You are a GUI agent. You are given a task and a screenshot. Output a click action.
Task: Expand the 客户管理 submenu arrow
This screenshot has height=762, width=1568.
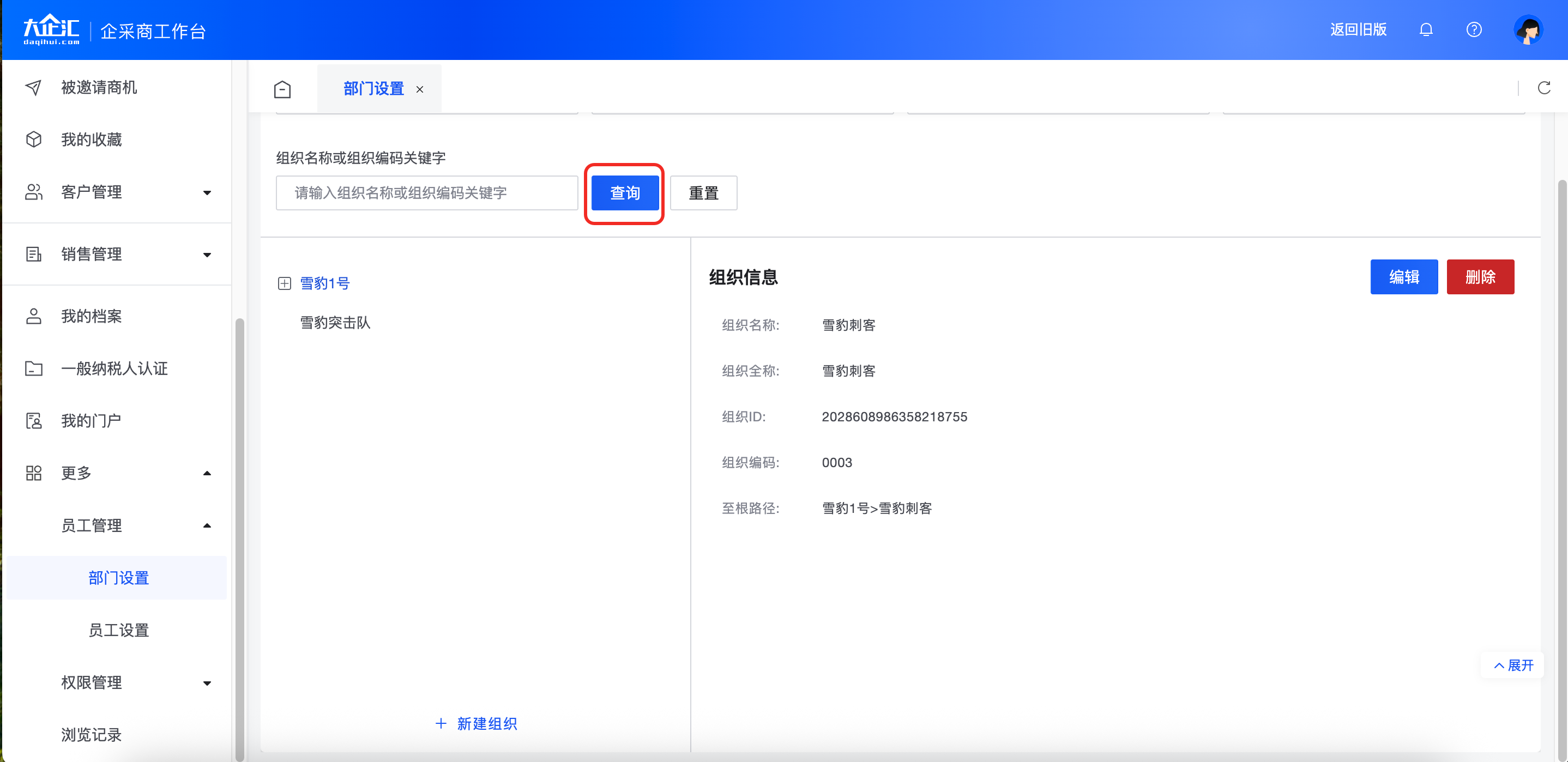tap(207, 192)
